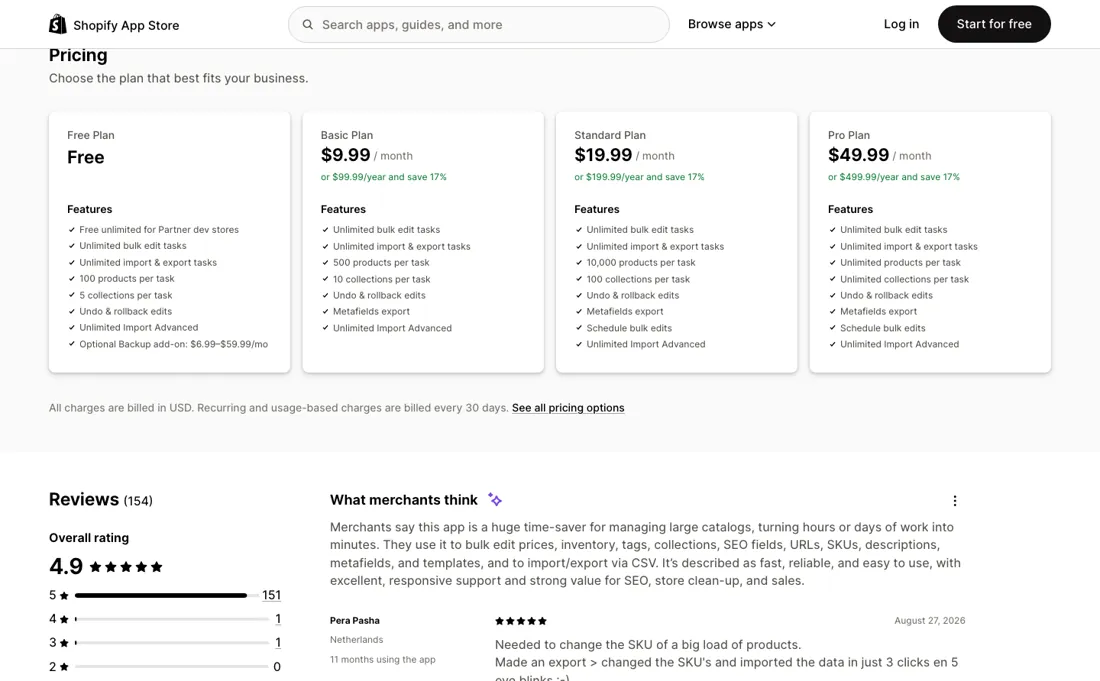
Task: Open See all pricing options link
Action: click(x=568, y=408)
